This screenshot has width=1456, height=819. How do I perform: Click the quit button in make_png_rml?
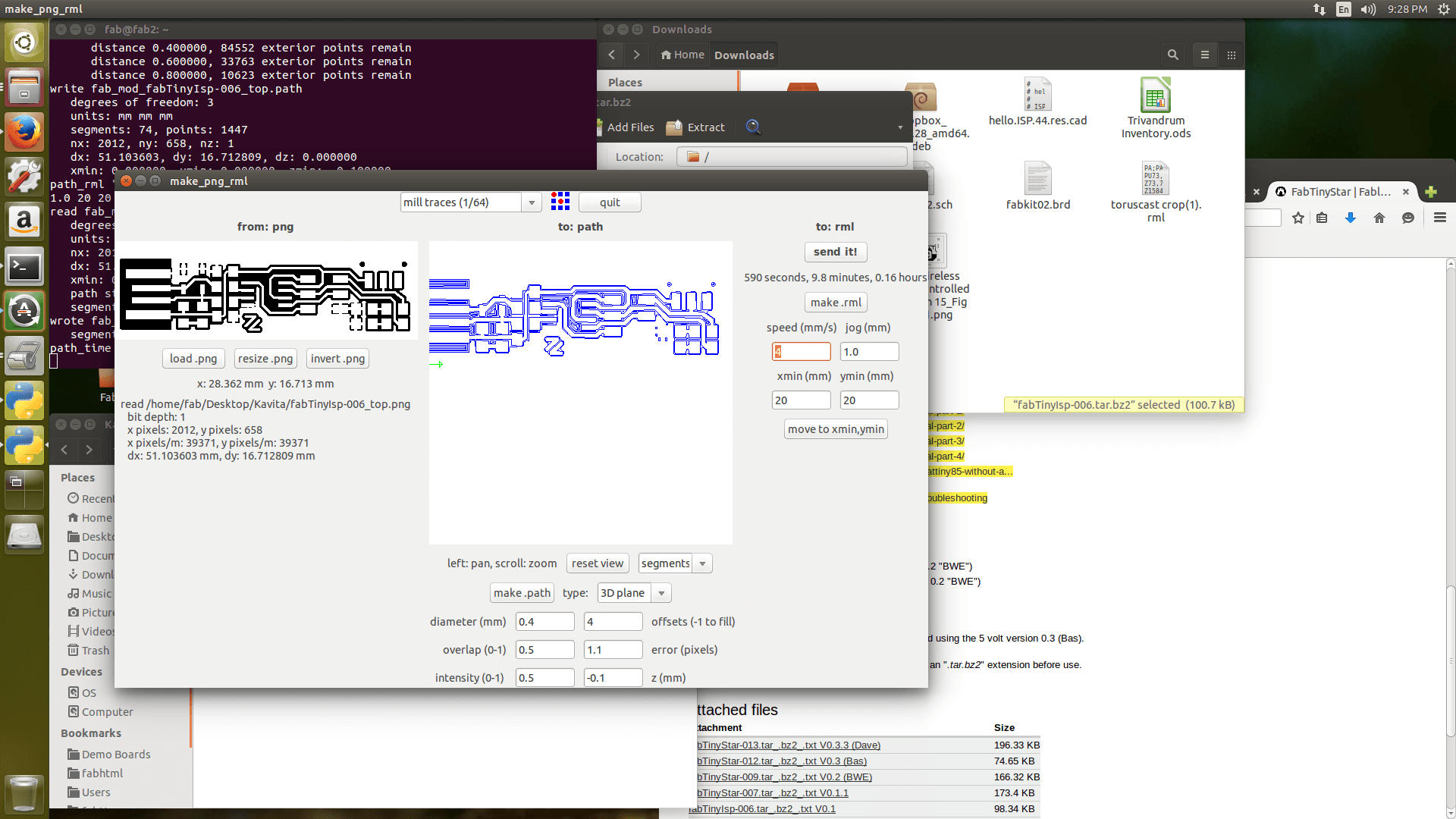610,202
